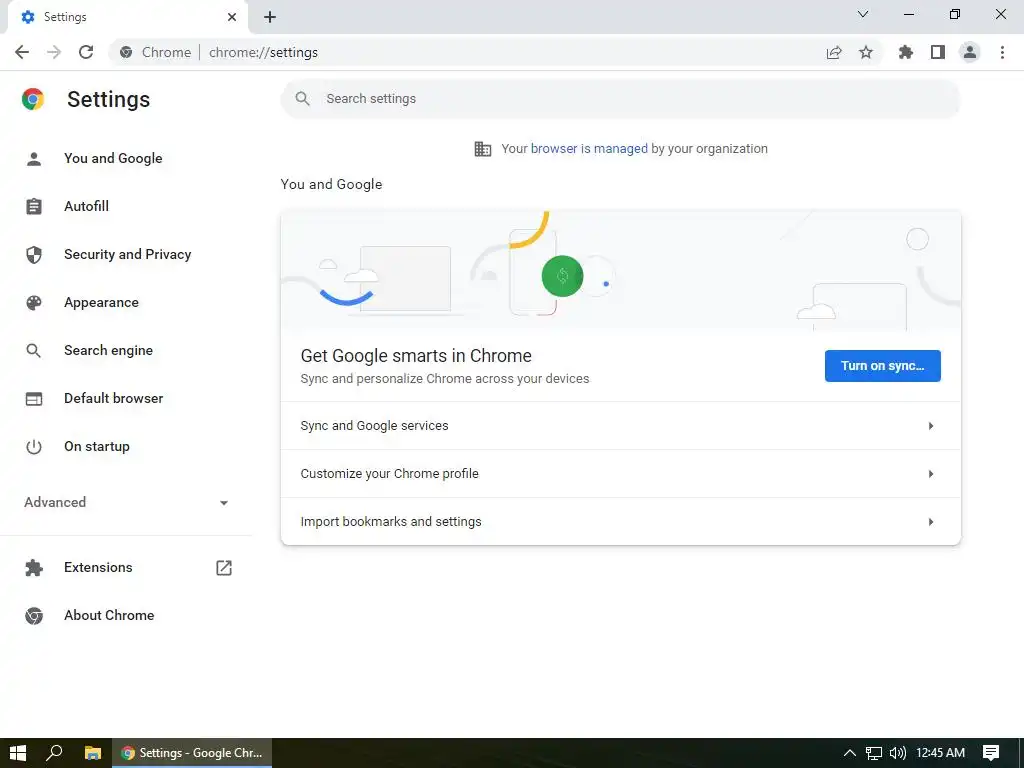
Task: Click the On startup power icon
Action: click(34, 447)
